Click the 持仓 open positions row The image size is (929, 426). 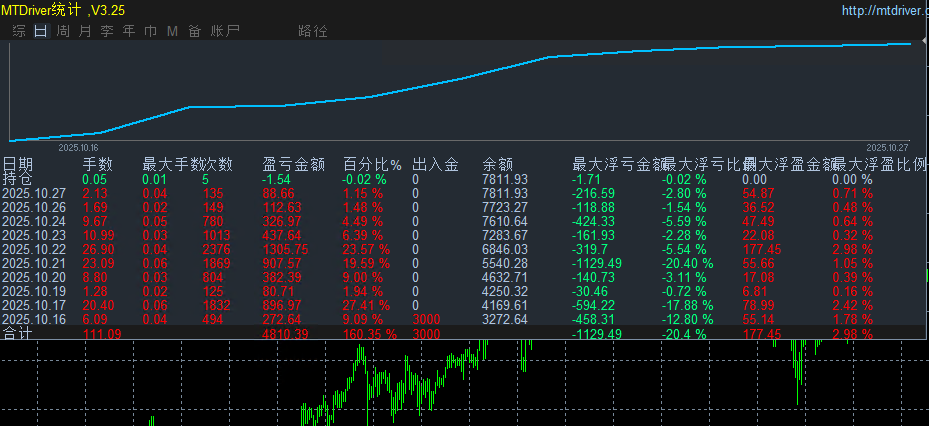pos(18,179)
